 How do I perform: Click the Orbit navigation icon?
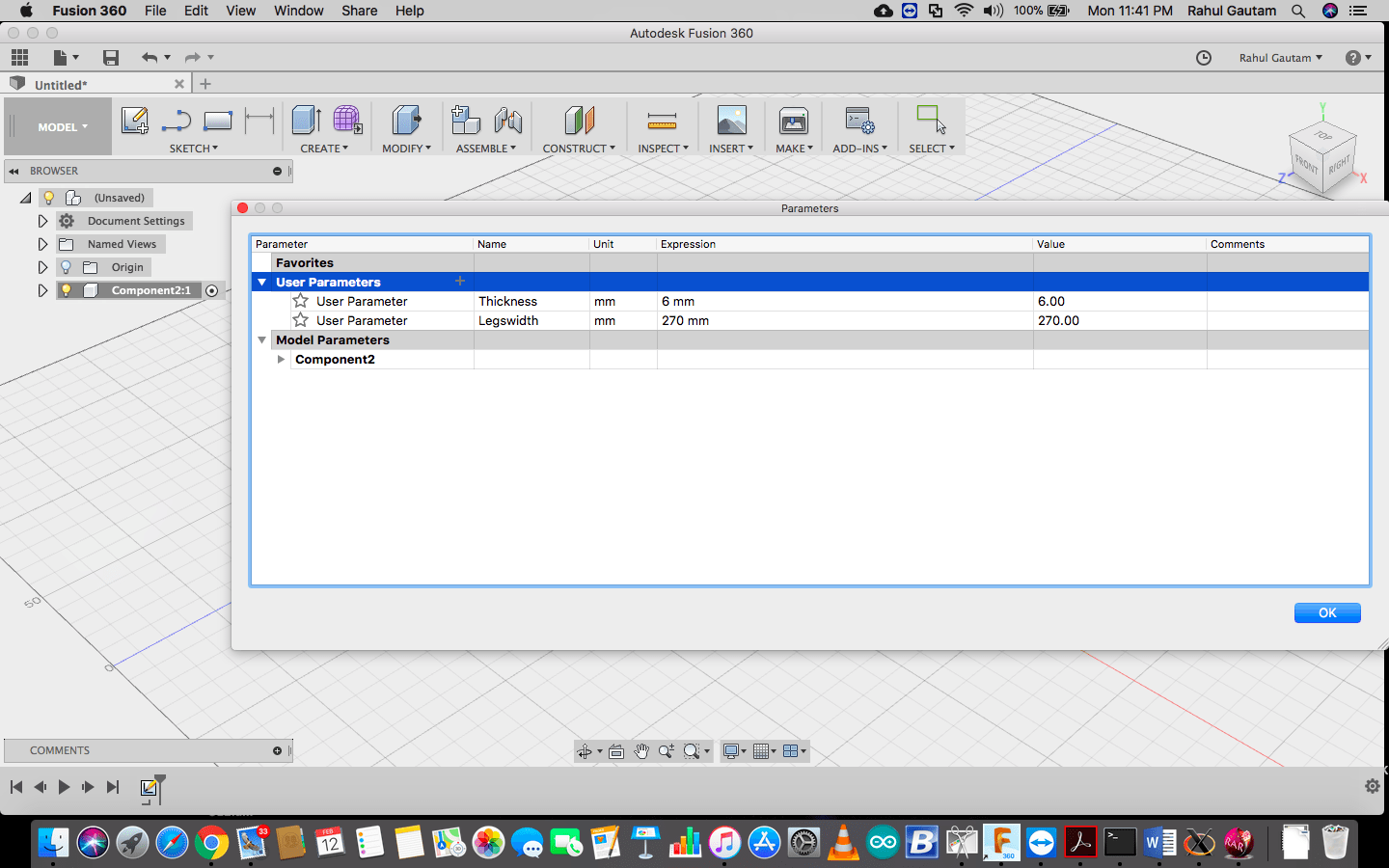coord(585,751)
